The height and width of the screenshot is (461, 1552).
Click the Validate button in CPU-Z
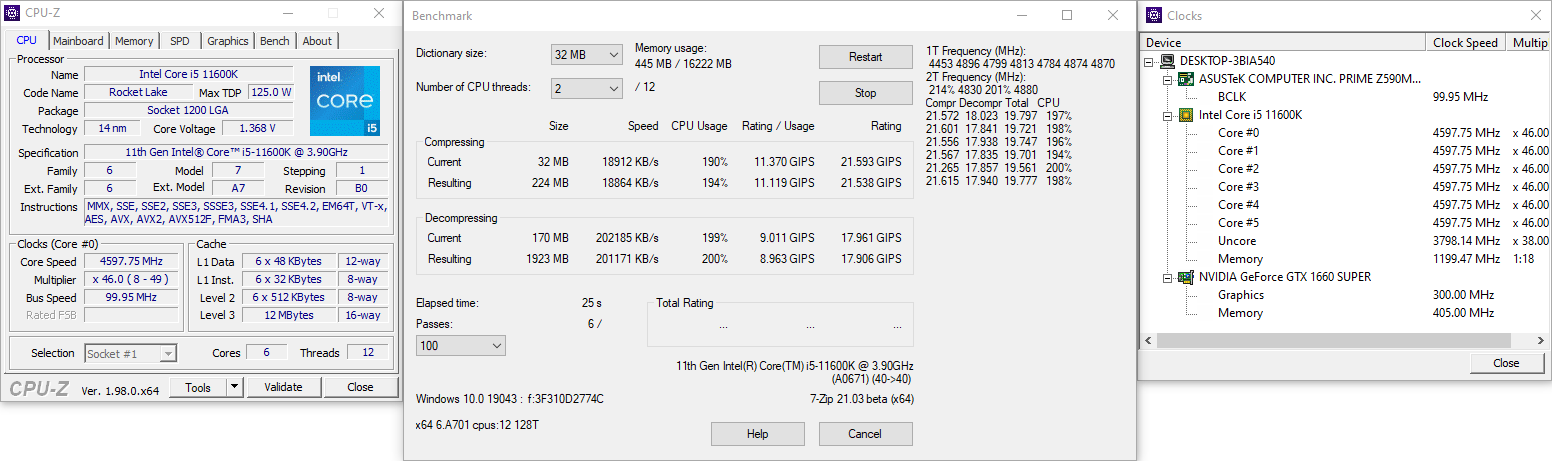tap(283, 387)
